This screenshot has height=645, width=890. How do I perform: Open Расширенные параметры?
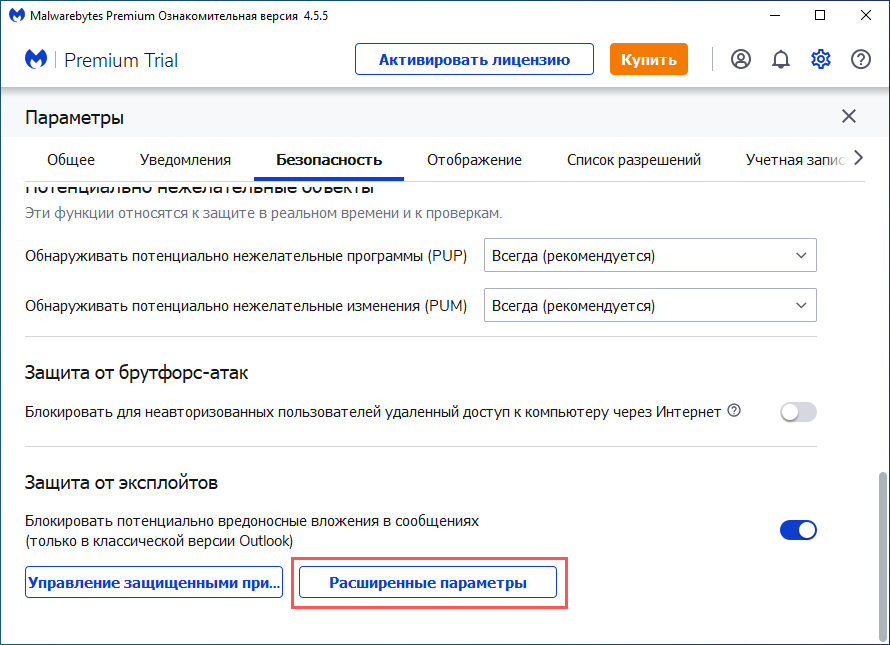pyautogui.click(x=428, y=583)
